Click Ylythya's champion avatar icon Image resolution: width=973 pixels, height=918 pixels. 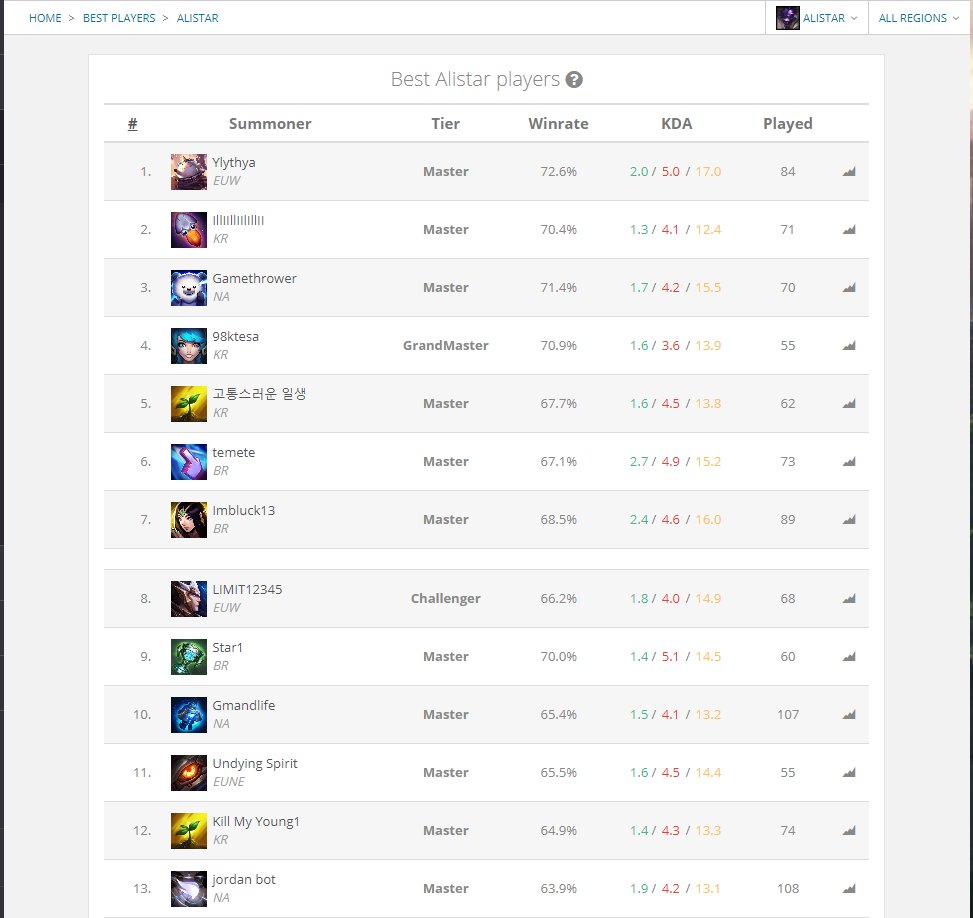pyautogui.click(x=189, y=171)
